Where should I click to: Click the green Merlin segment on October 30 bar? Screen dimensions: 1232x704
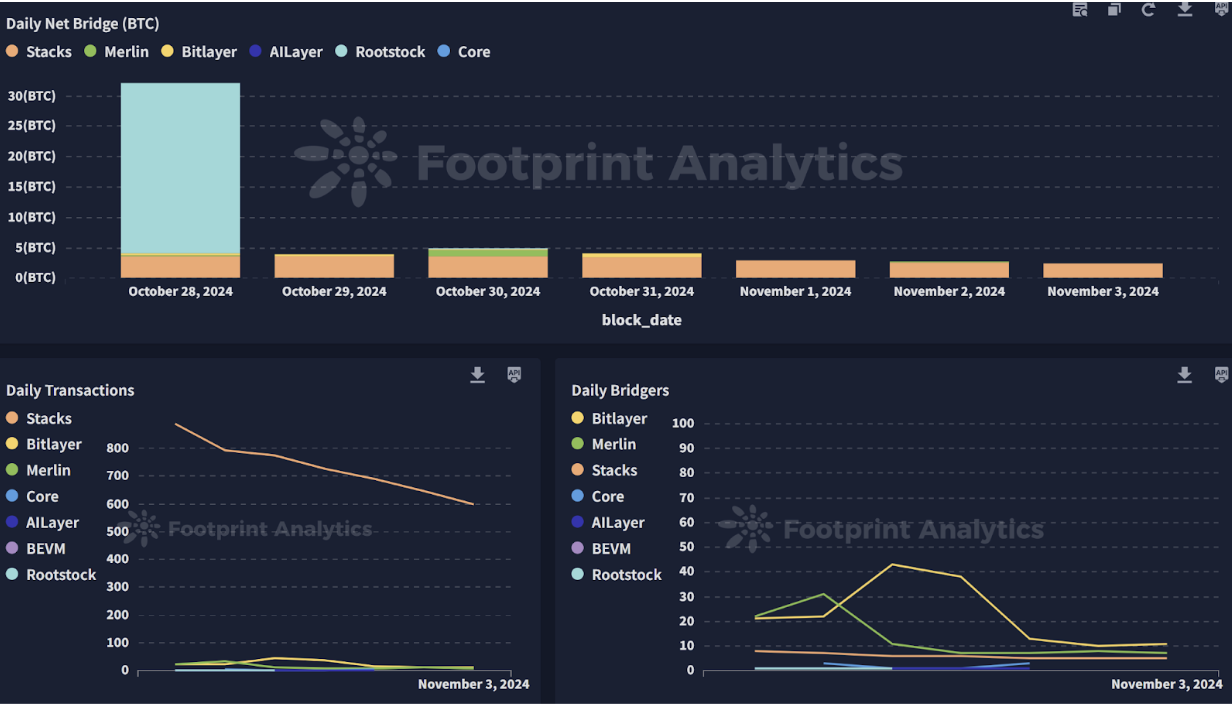click(x=488, y=253)
